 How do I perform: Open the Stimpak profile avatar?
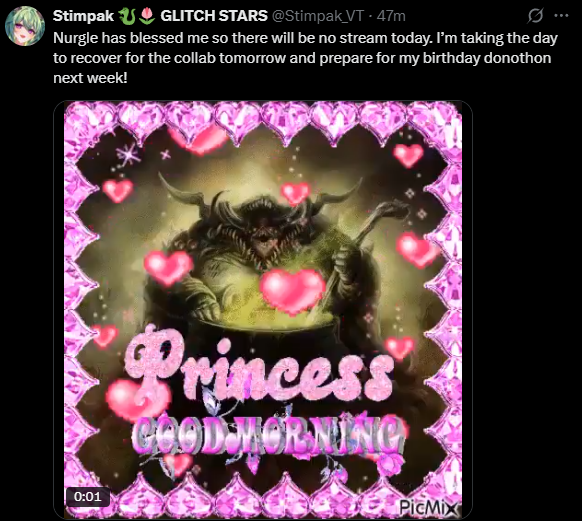pos(25,26)
